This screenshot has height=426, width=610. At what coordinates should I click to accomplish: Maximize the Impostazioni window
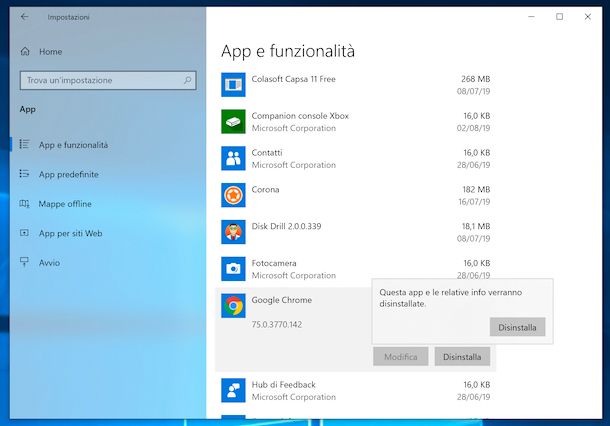pos(559,17)
